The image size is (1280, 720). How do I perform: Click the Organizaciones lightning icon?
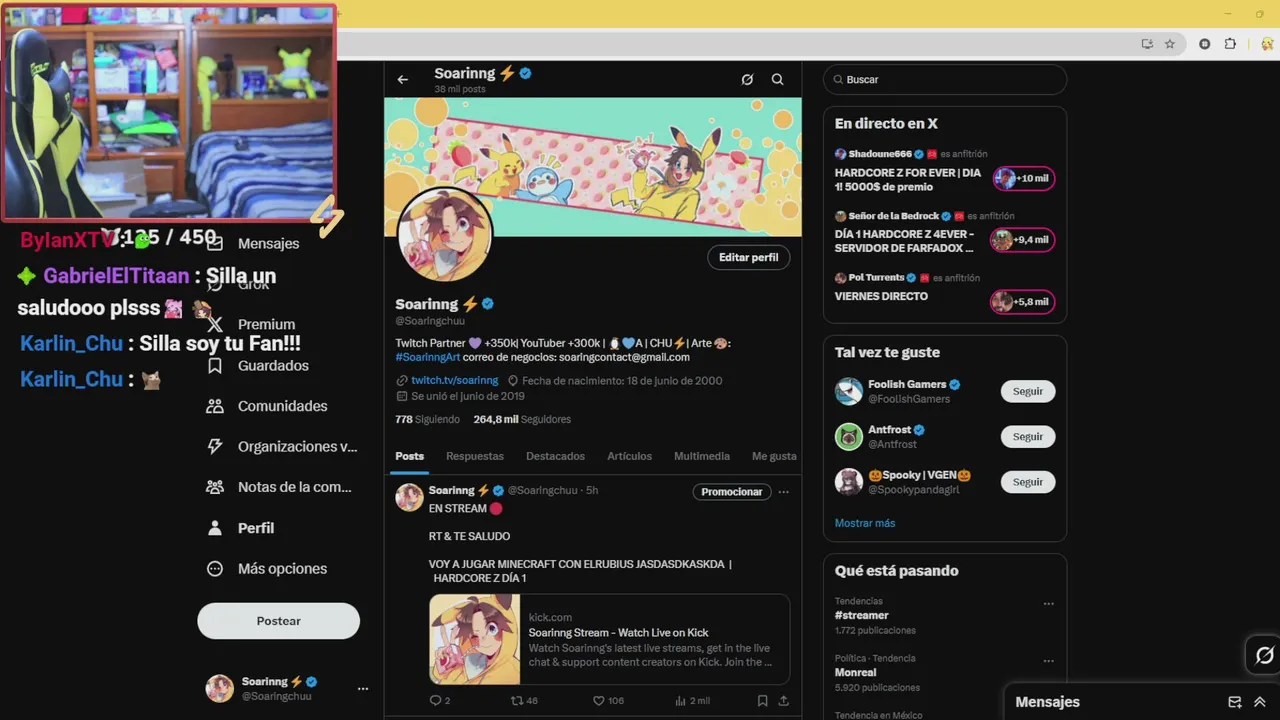pos(215,447)
